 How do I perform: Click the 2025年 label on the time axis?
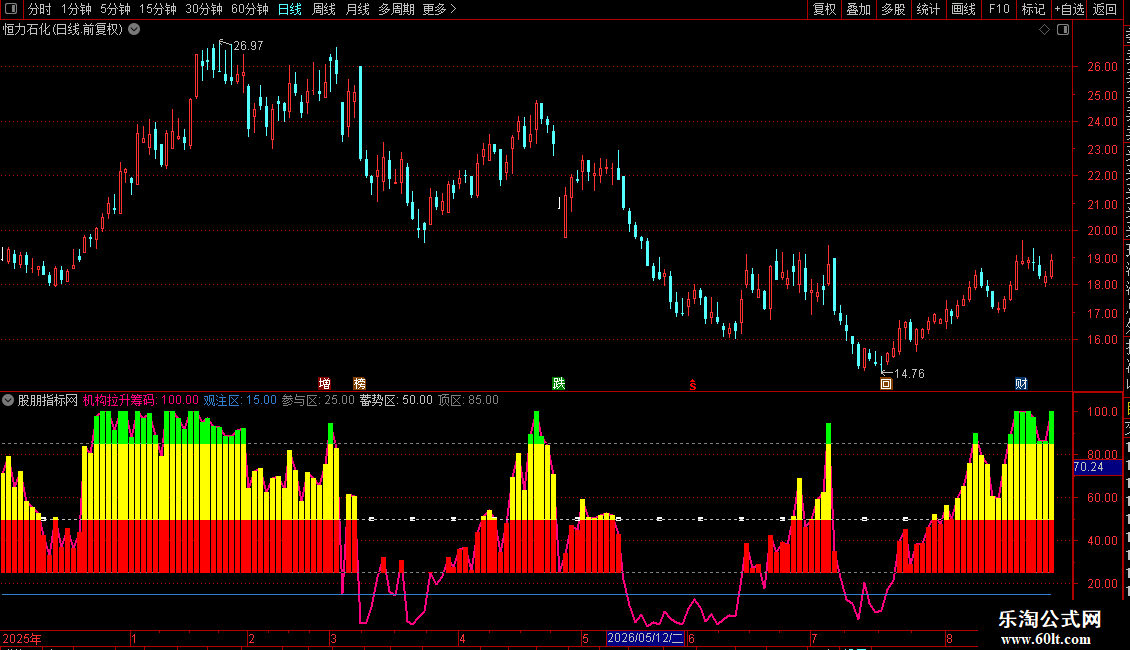point(22,638)
